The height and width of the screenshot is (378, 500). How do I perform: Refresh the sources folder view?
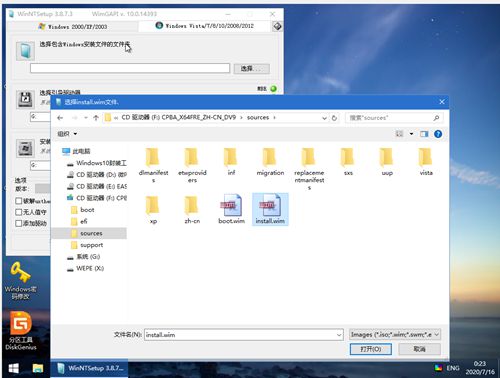click(x=334, y=118)
